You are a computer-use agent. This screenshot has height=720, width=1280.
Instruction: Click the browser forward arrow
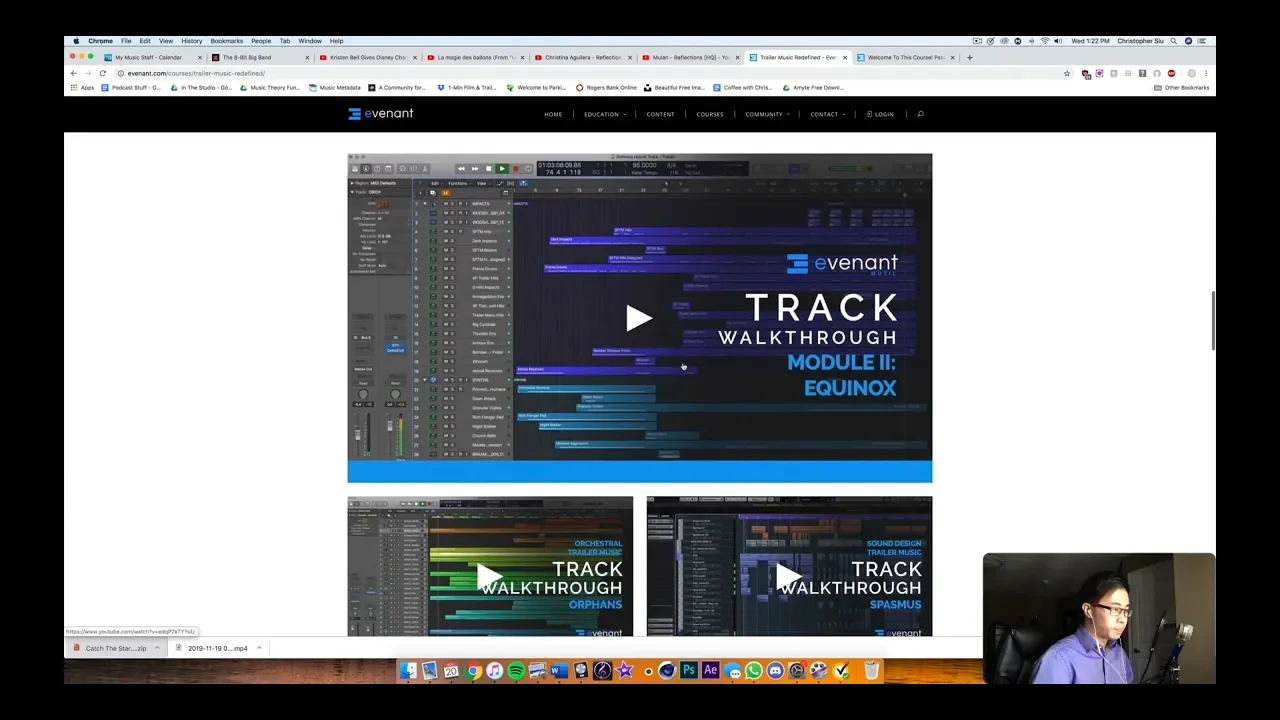87,73
